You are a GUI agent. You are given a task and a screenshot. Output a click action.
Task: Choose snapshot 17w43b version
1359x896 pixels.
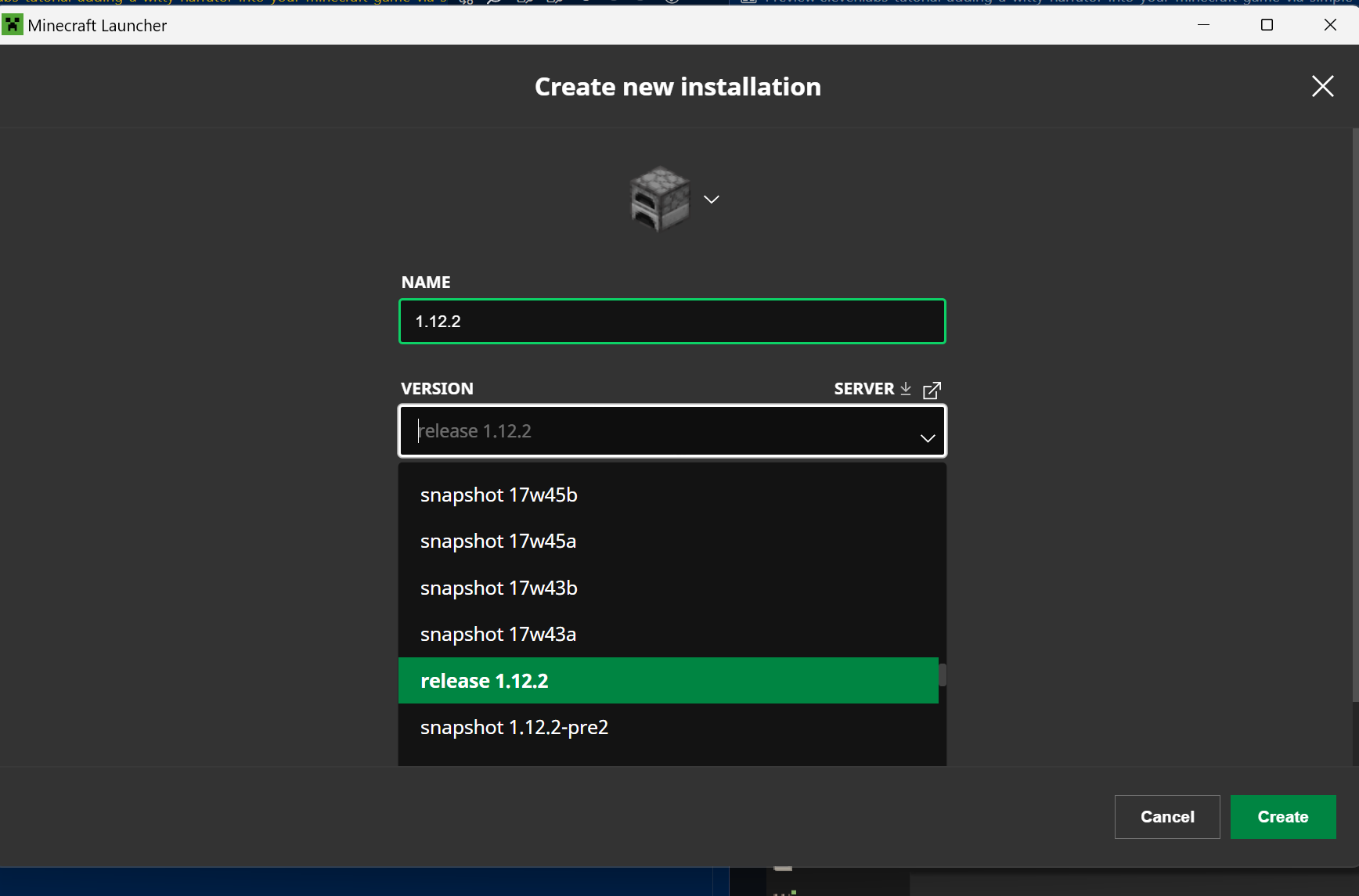pos(669,588)
